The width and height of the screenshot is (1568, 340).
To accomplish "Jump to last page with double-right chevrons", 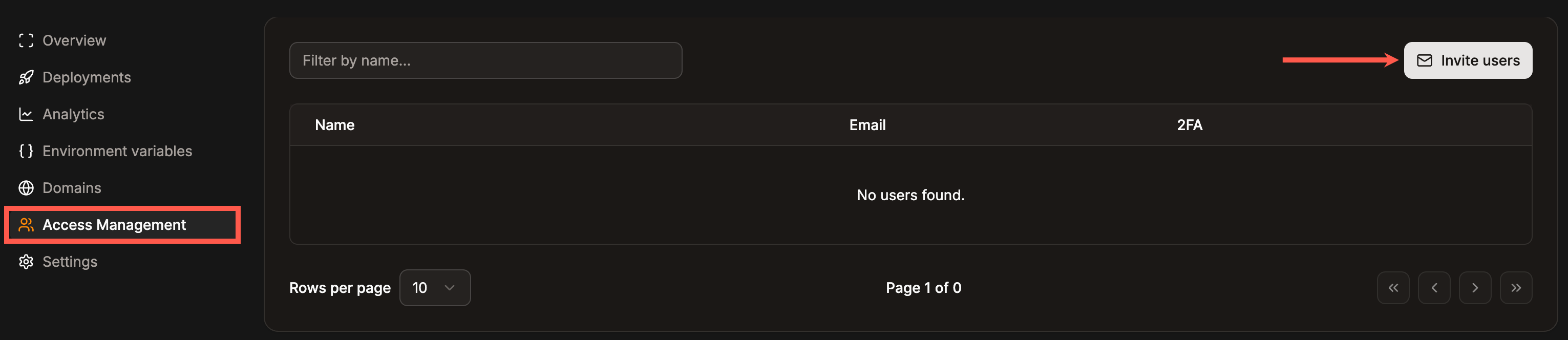I will coord(1516,288).
